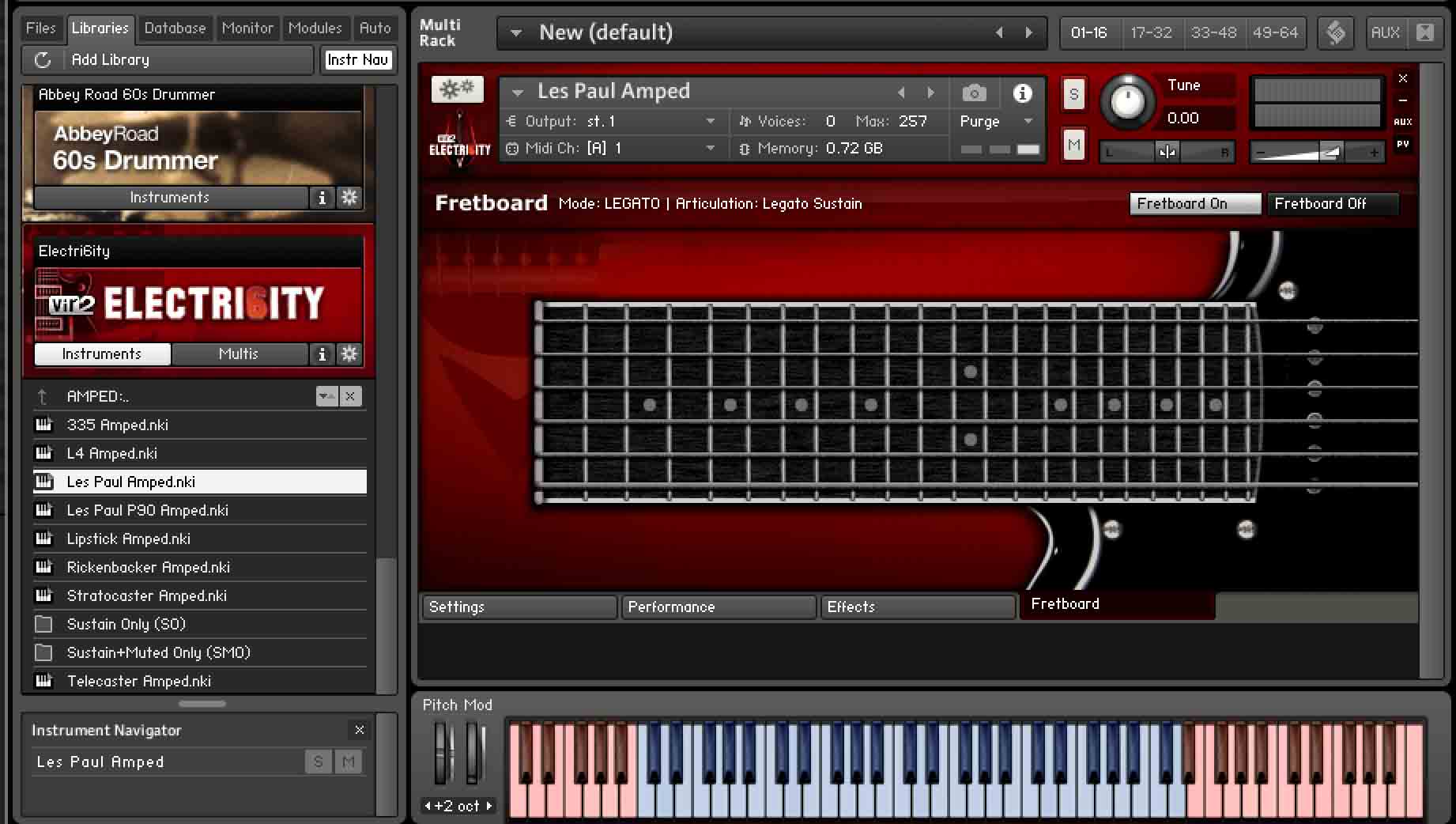
Task: Go up one folder from AMPED
Action: coord(43,396)
